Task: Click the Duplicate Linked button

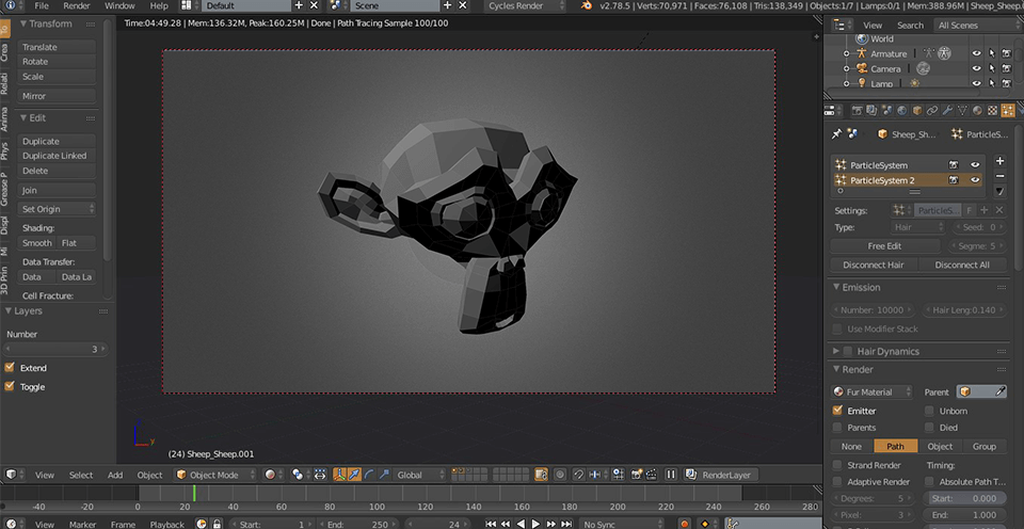Action: click(57, 156)
